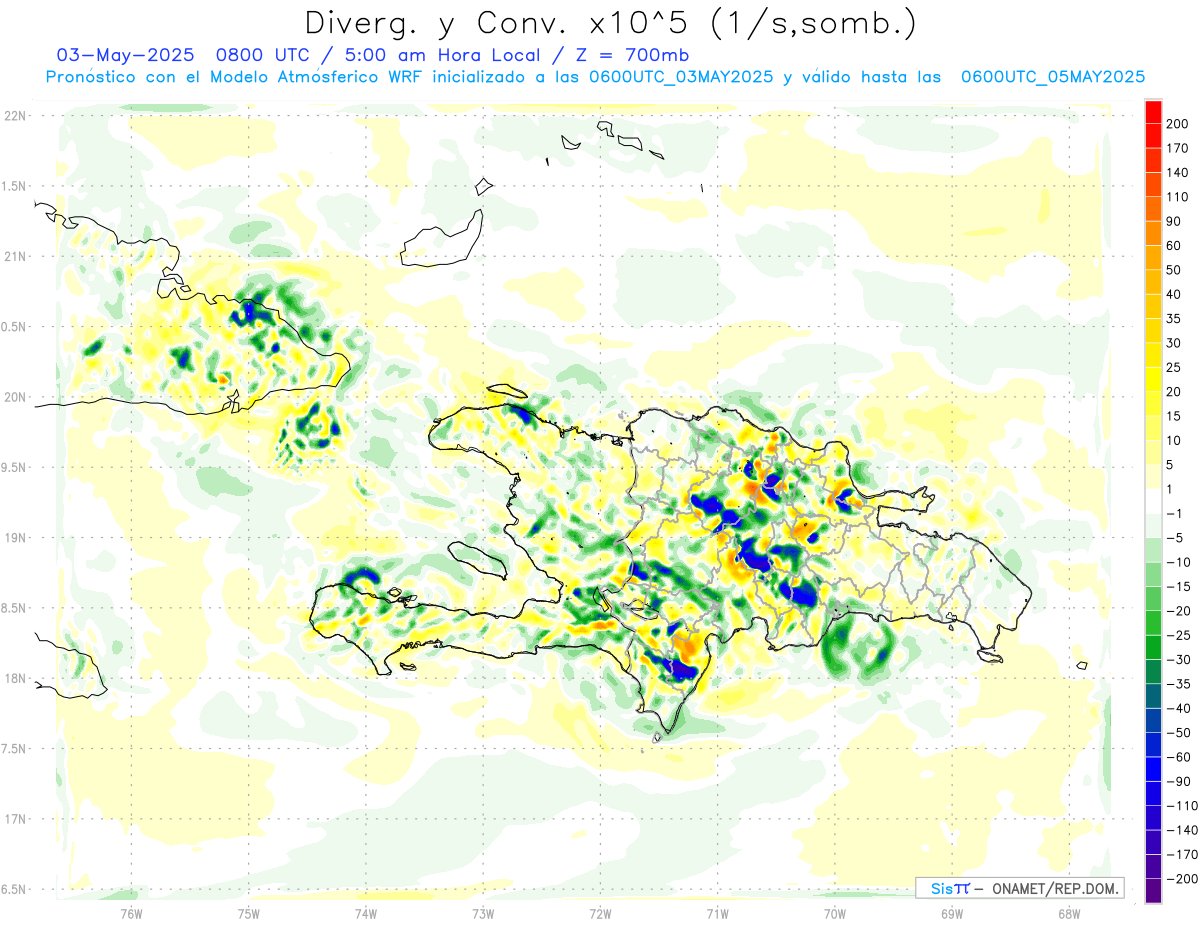Click the -140 value on color scale
Screen dimensions: 1200x927
(1183, 831)
